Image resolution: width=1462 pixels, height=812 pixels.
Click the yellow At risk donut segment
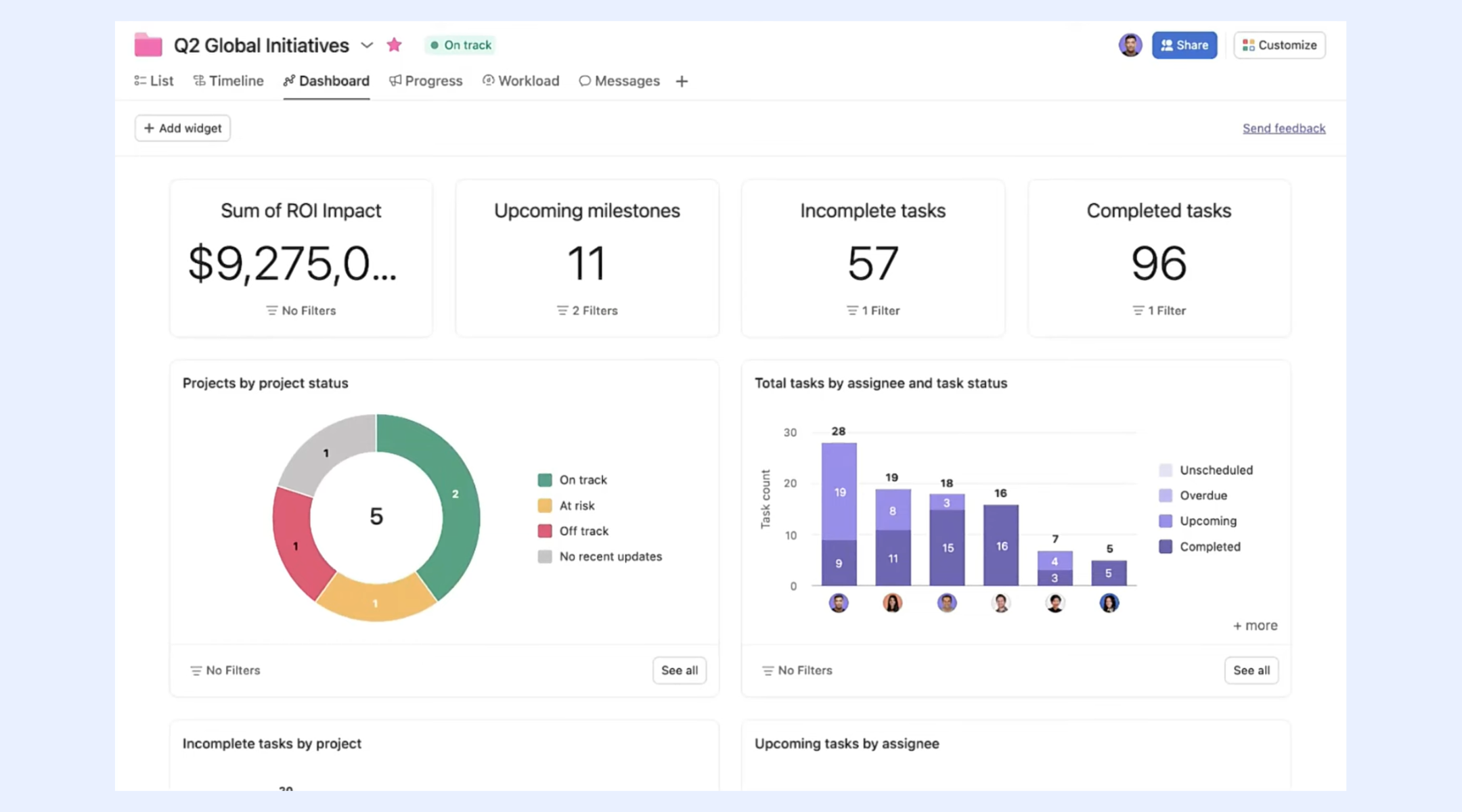[x=376, y=602]
